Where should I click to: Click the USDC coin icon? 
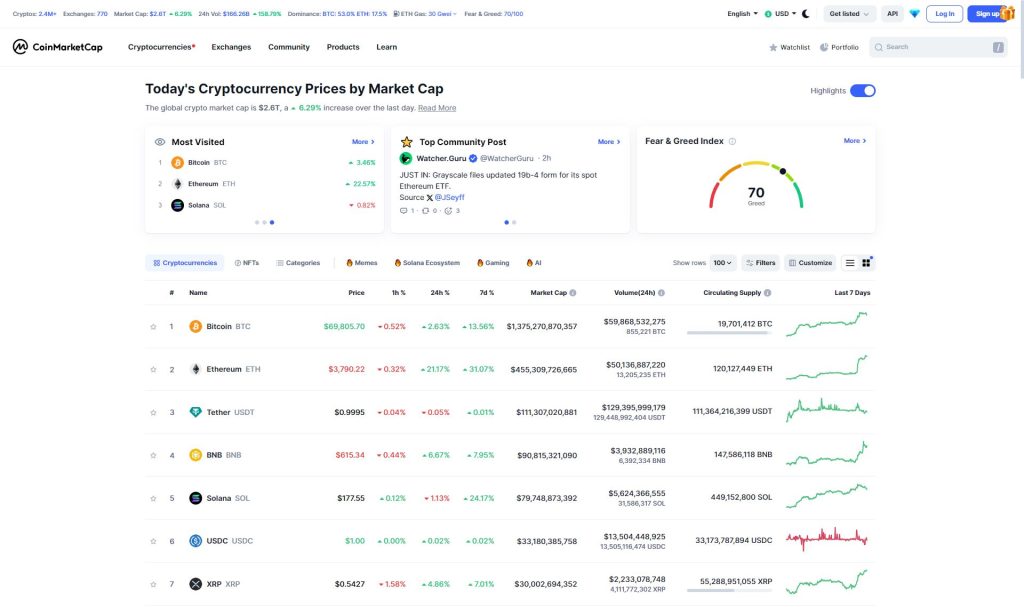tap(195, 541)
